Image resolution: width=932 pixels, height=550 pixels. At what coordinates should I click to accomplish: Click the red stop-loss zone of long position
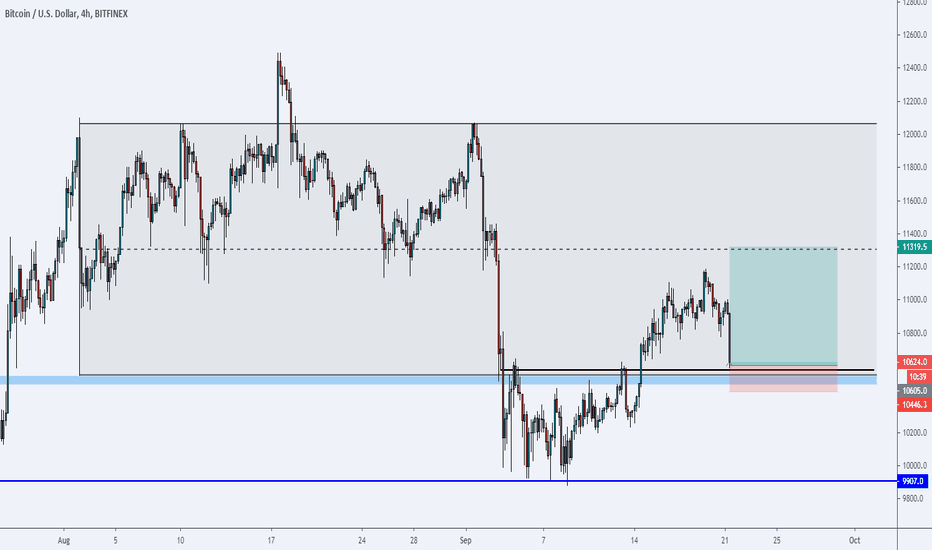click(783, 379)
